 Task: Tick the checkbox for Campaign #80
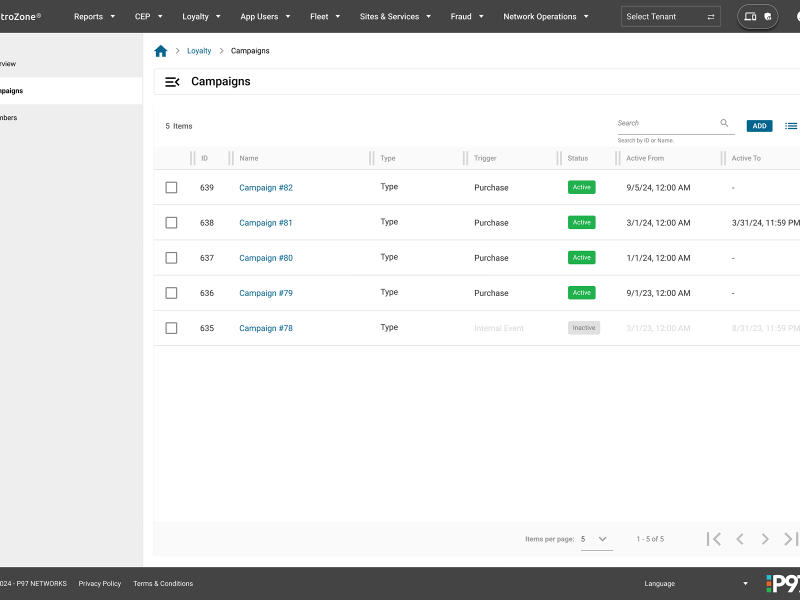pos(171,257)
